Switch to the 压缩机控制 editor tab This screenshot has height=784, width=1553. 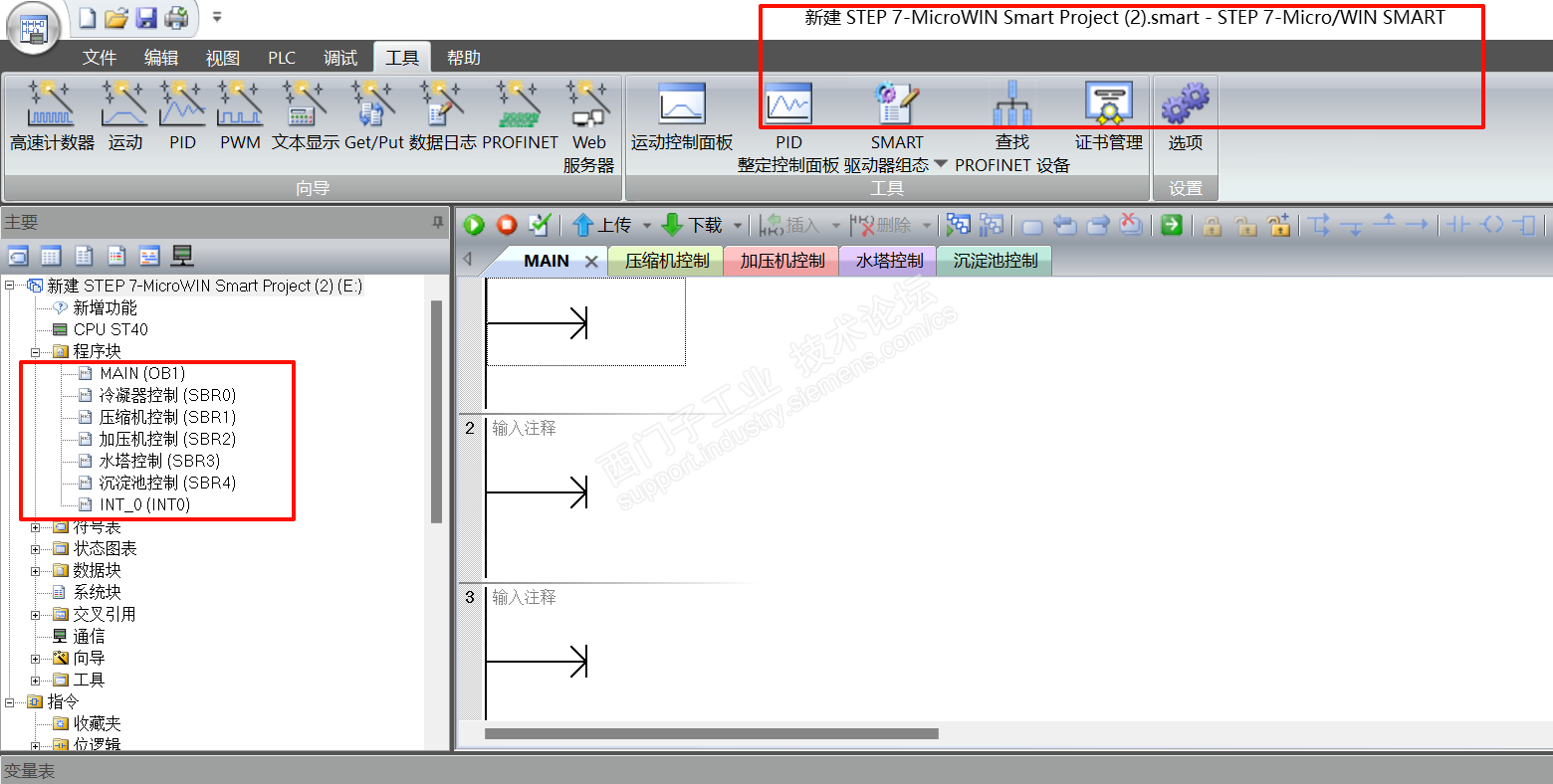tap(667, 261)
